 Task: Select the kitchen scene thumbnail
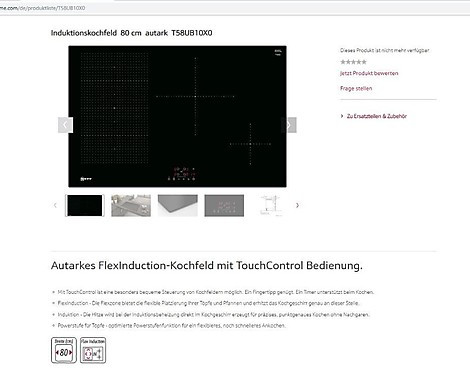(131, 205)
